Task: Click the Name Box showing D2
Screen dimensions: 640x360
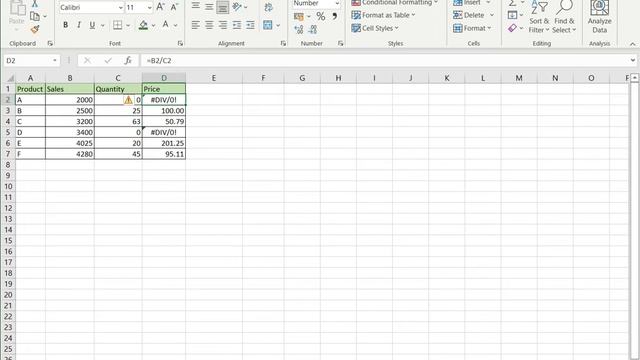Action: click(x=31, y=60)
